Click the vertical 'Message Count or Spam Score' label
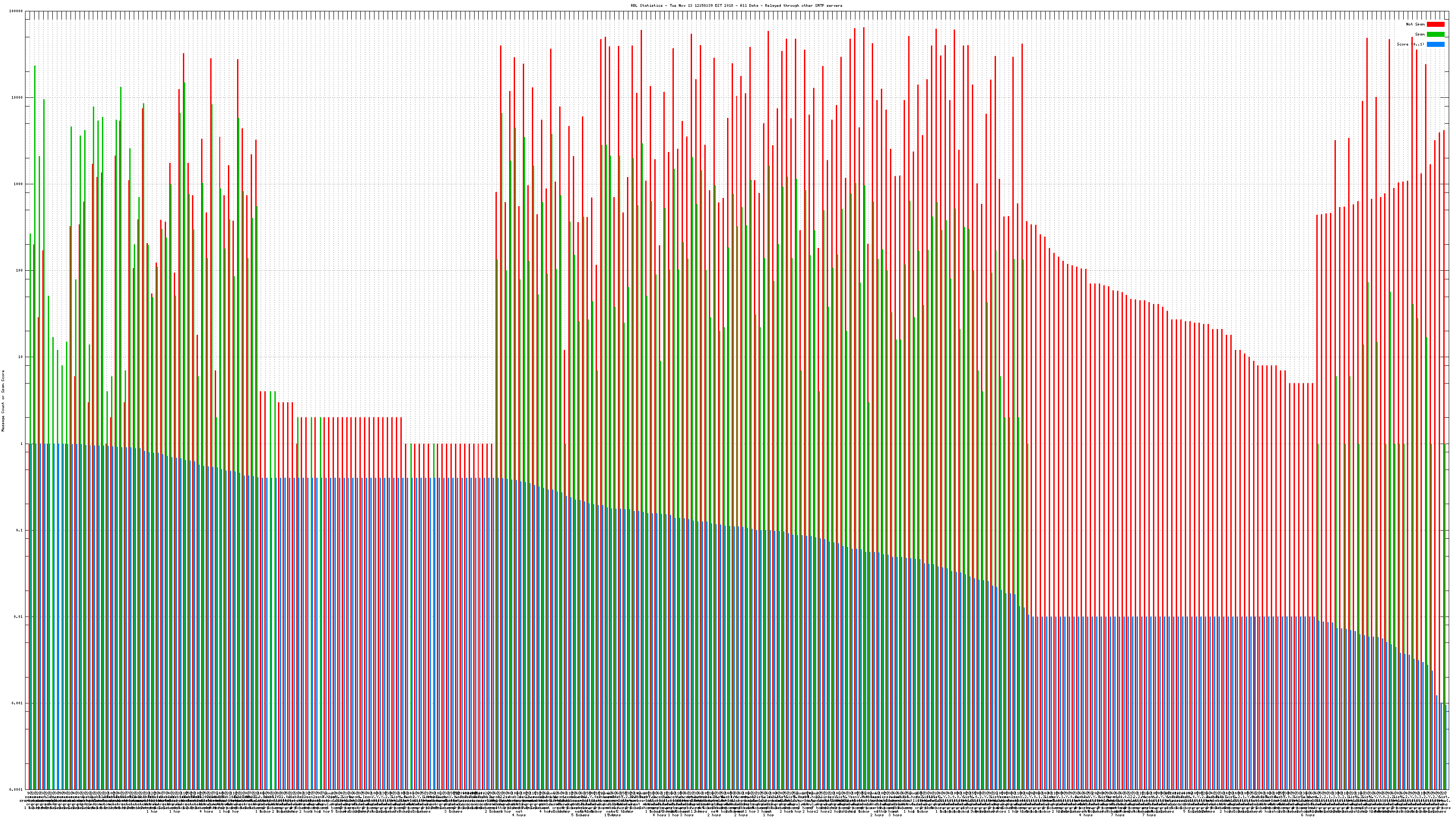 (x=3, y=401)
